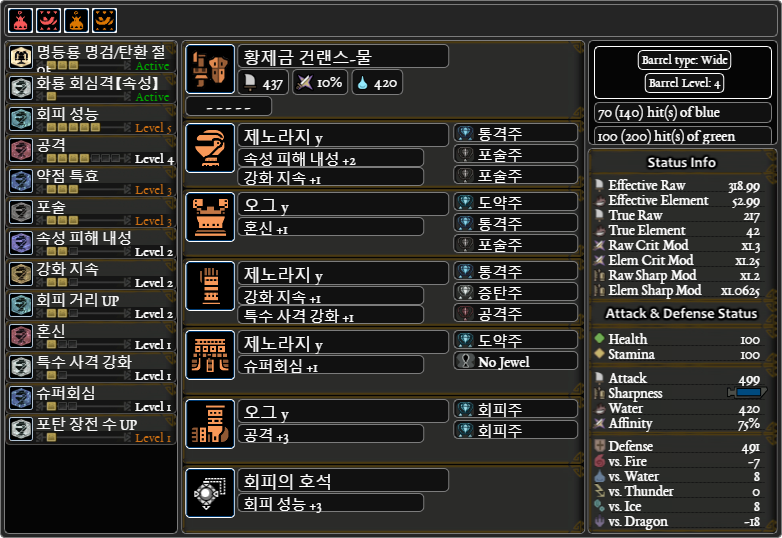Click the first red set bonus icon
Screen dimensions: 782x538
pyautogui.click(x=20, y=20)
